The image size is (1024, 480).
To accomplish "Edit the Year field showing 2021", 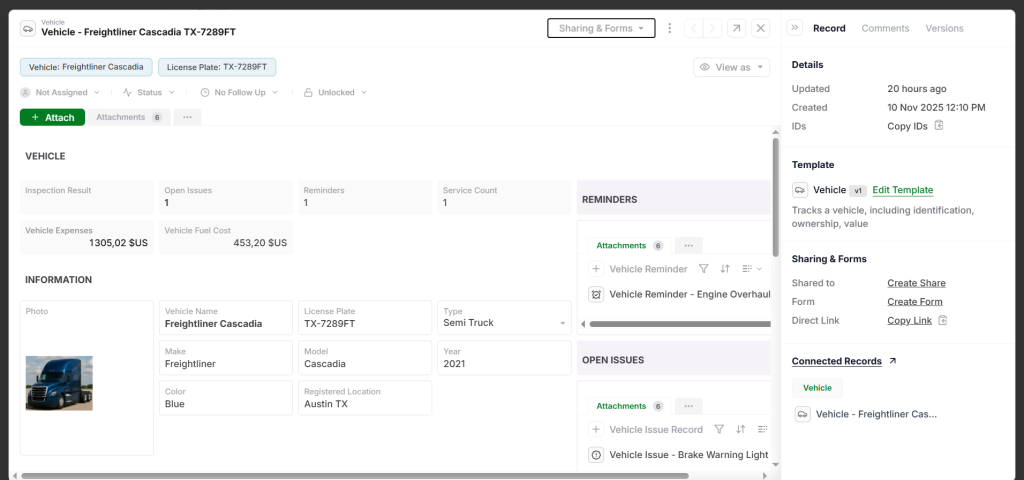I will click(x=504, y=358).
